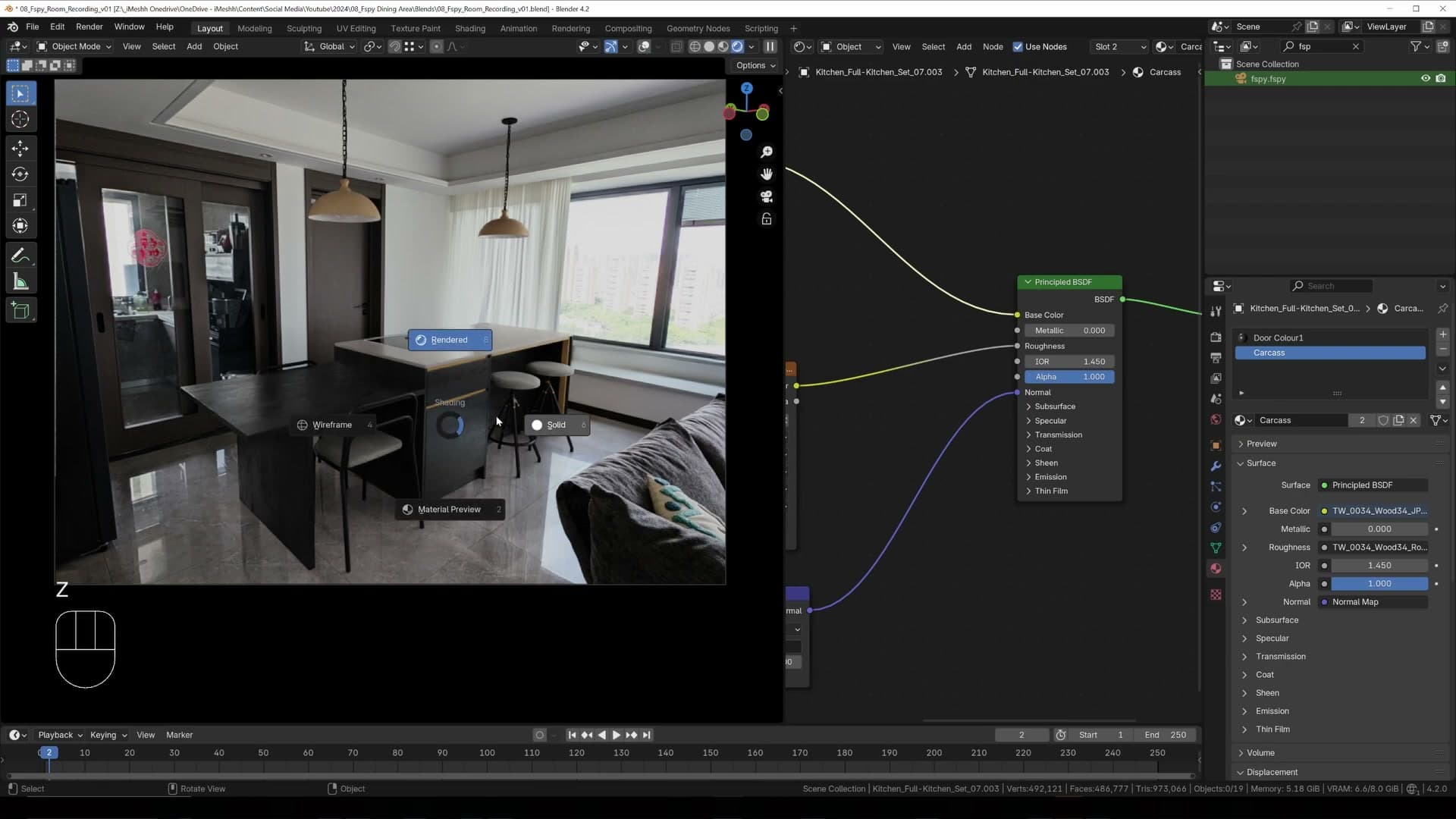Clear the outliner fsp search text
This screenshot has height=819, width=1456.
tap(1356, 46)
